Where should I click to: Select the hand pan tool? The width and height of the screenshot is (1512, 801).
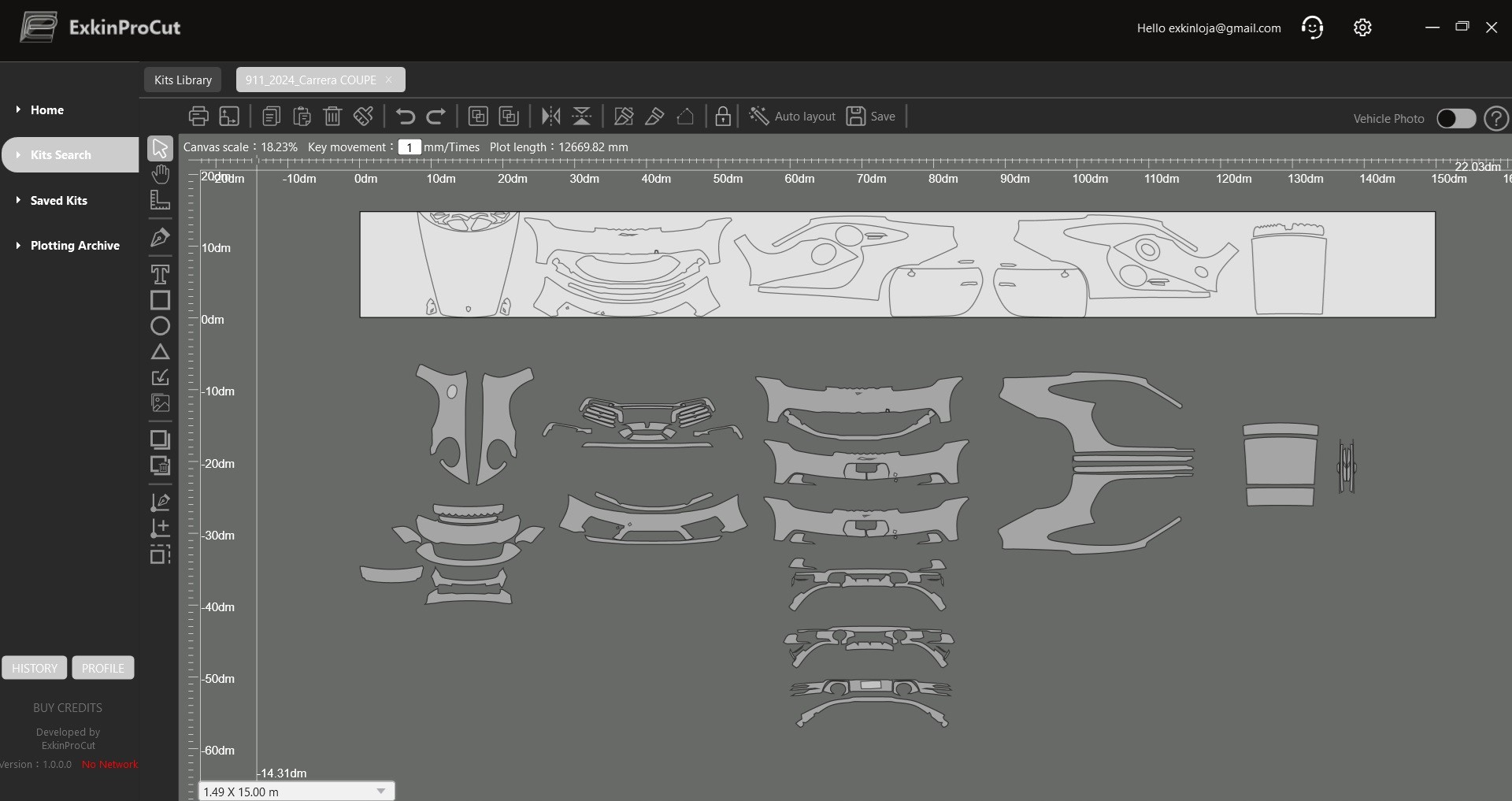click(x=160, y=174)
